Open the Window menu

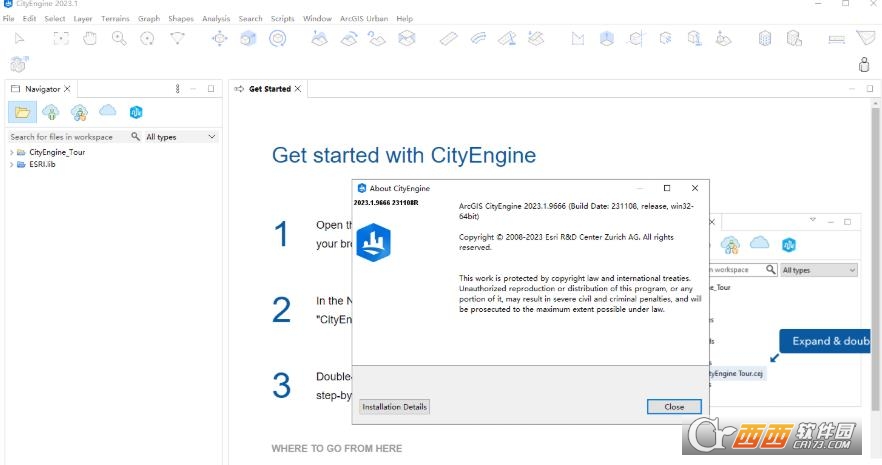317,19
